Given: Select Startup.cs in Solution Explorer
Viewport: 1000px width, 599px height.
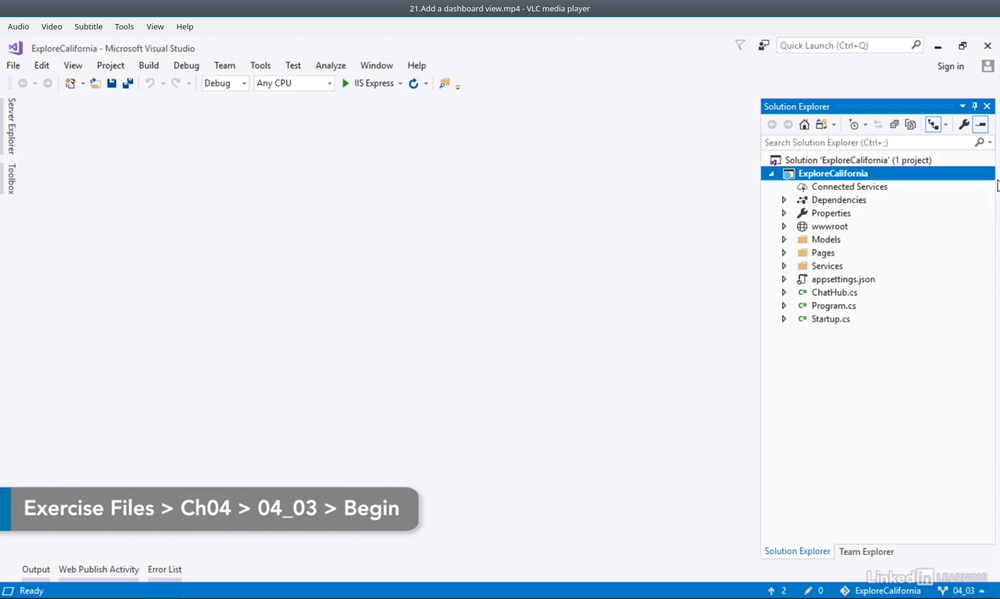Looking at the screenshot, I should (830, 319).
